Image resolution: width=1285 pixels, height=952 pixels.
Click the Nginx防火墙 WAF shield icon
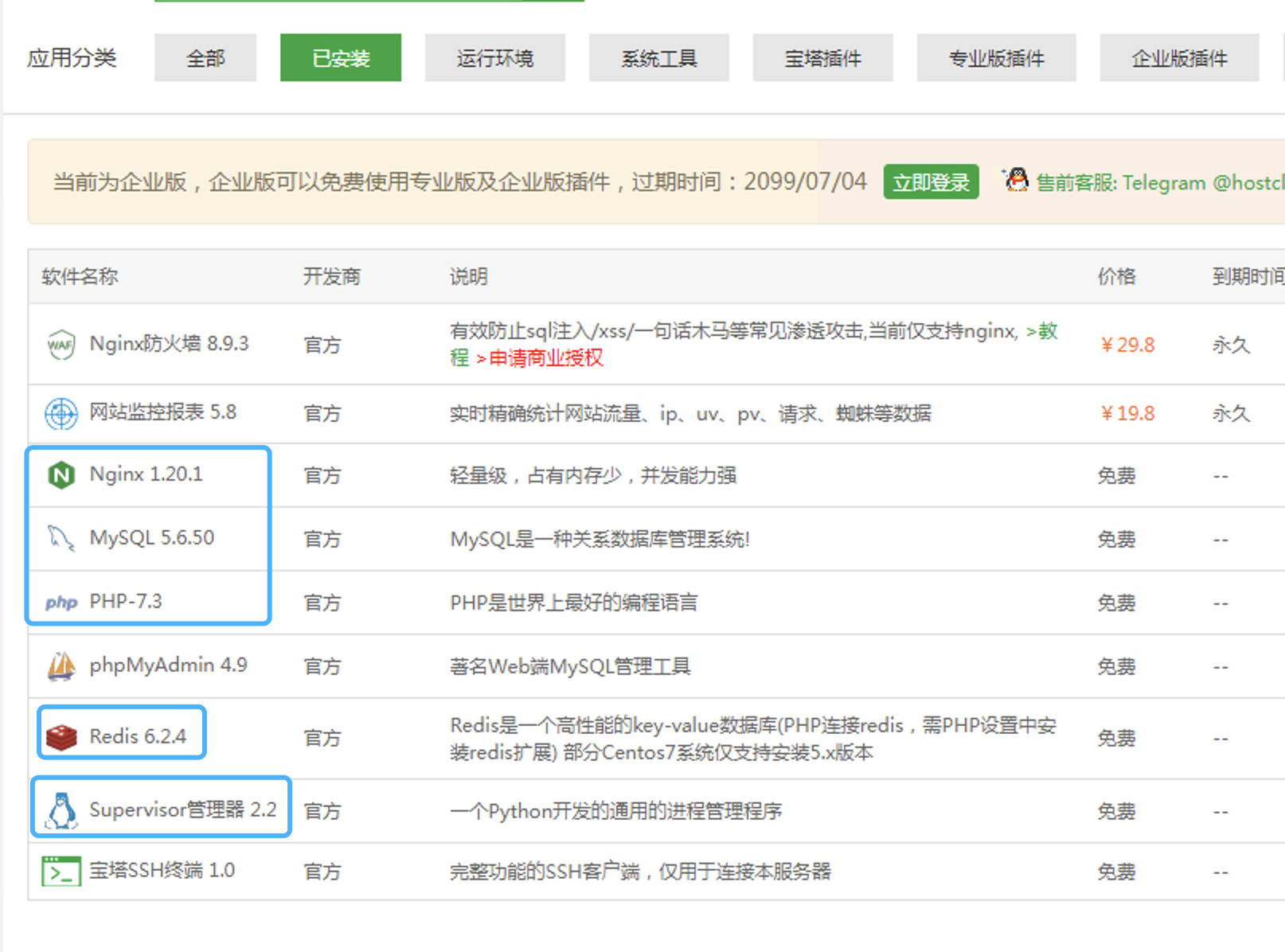[x=61, y=345]
